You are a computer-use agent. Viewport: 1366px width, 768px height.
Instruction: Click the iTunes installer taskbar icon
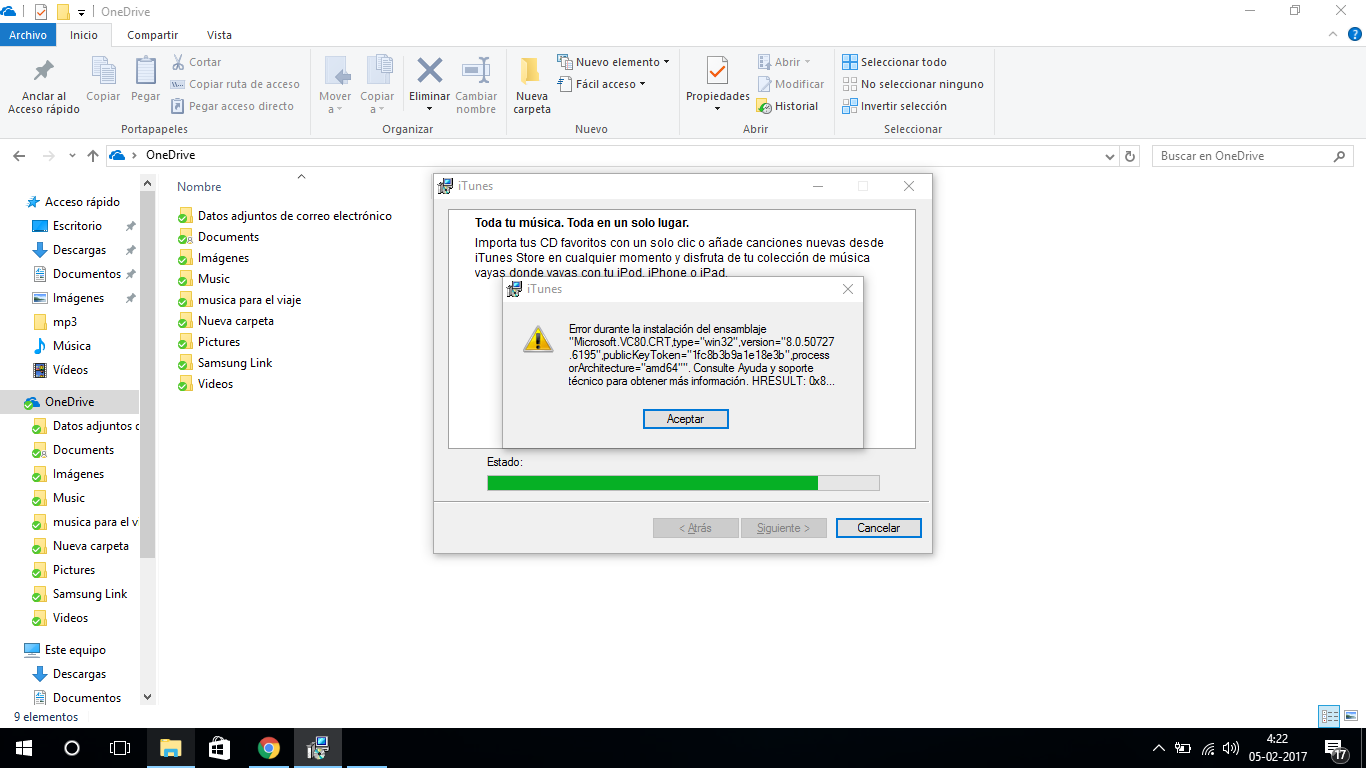click(318, 748)
